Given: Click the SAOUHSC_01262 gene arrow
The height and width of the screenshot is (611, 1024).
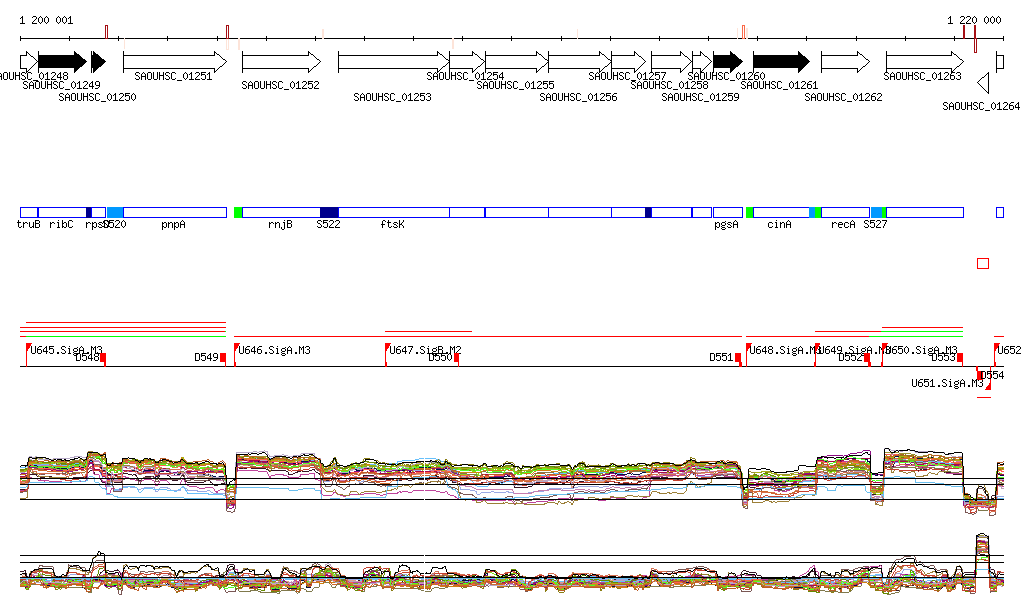Looking at the screenshot, I should click(x=844, y=62).
